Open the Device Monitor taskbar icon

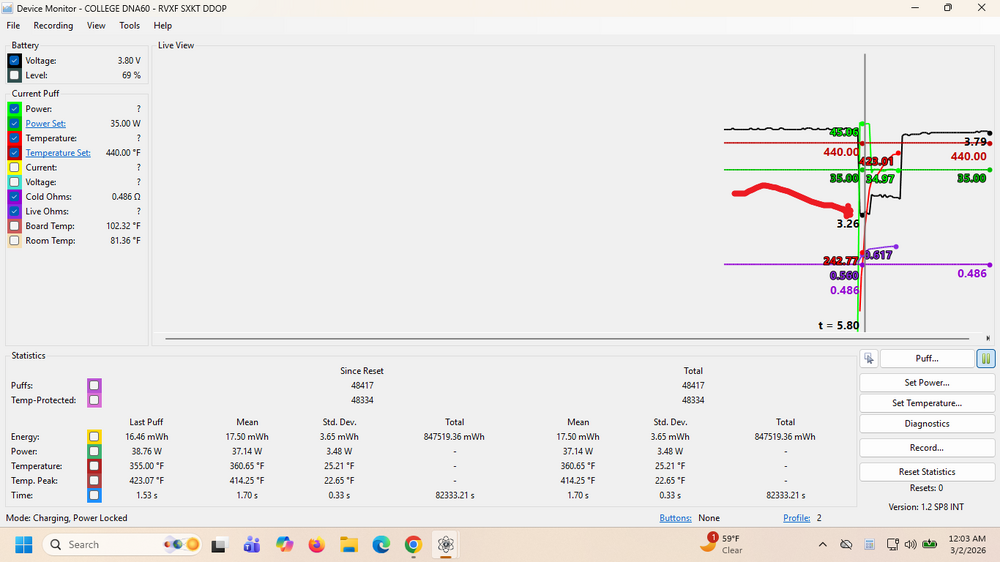tap(446, 545)
